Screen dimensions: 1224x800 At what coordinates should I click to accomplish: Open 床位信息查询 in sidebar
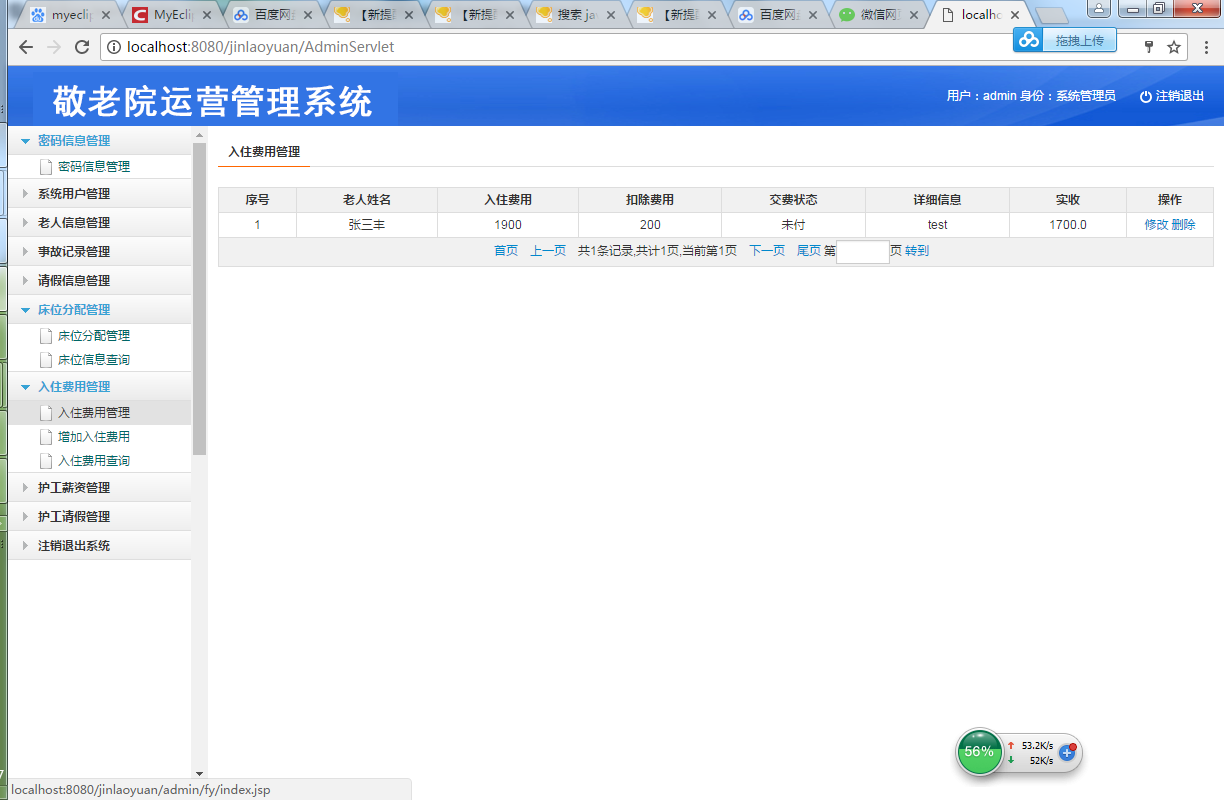coord(94,360)
